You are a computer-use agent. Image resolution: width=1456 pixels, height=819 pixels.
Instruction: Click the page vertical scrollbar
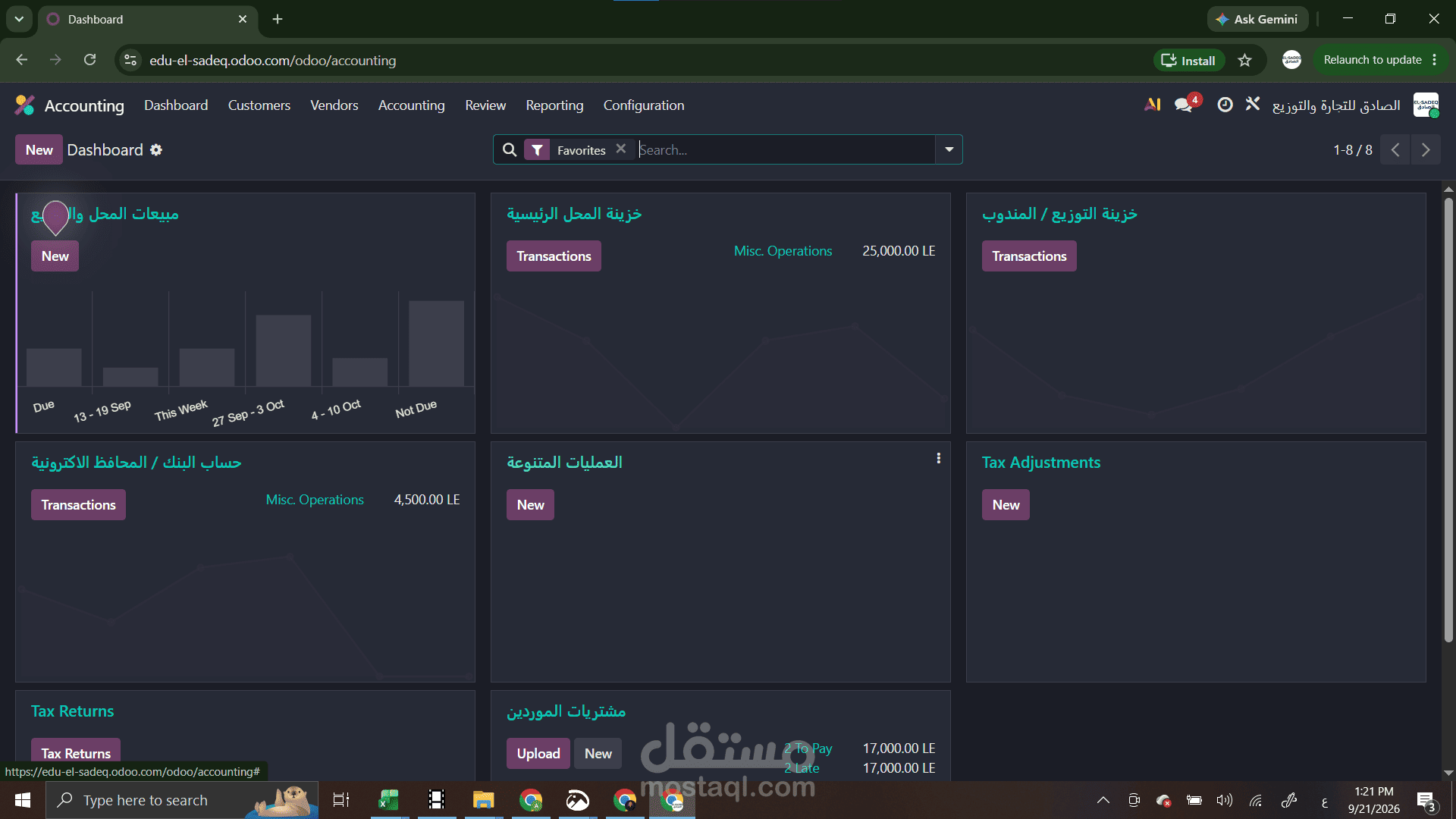click(1448, 421)
